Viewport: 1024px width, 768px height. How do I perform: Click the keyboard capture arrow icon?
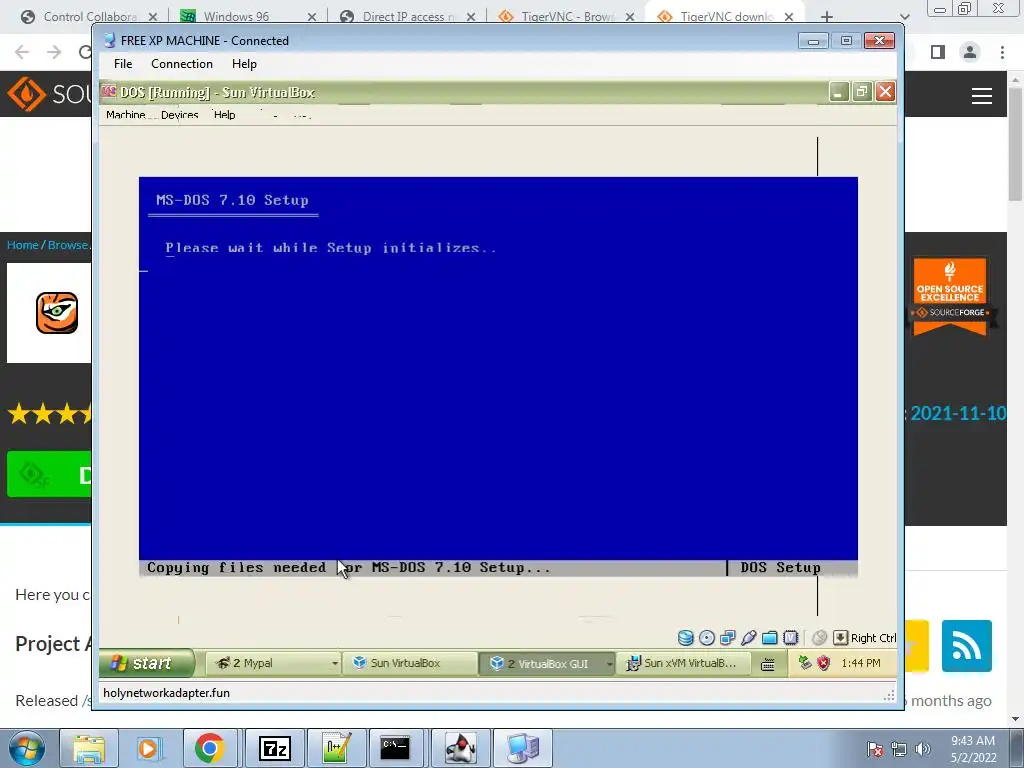[x=840, y=637]
